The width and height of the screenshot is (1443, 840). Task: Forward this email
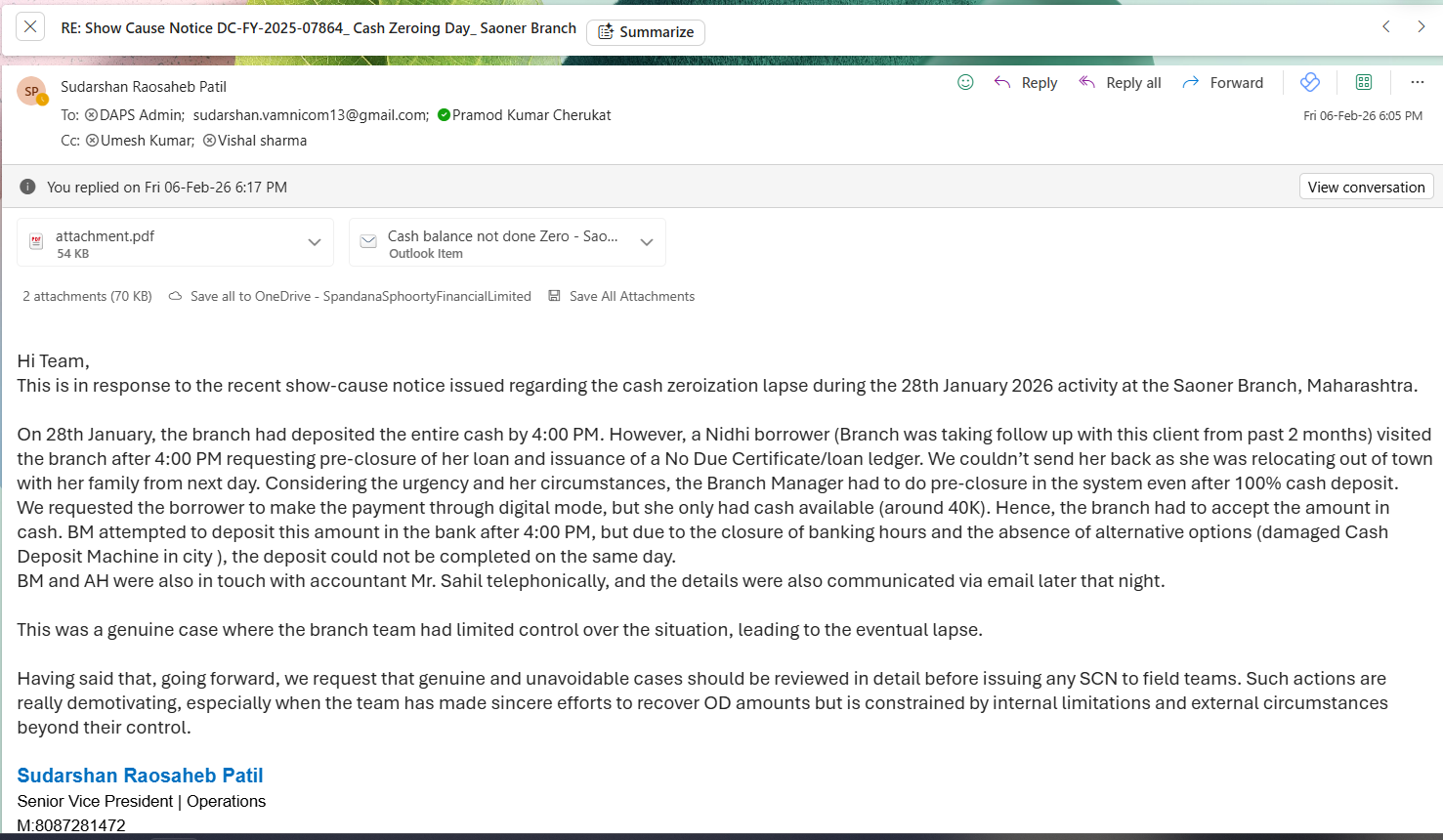tap(1222, 83)
